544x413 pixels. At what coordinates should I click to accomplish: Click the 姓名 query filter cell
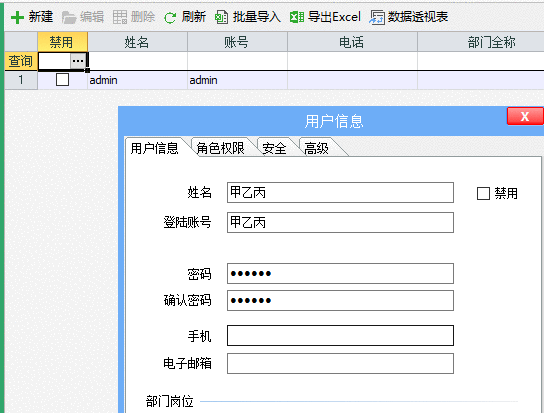click(x=138, y=61)
